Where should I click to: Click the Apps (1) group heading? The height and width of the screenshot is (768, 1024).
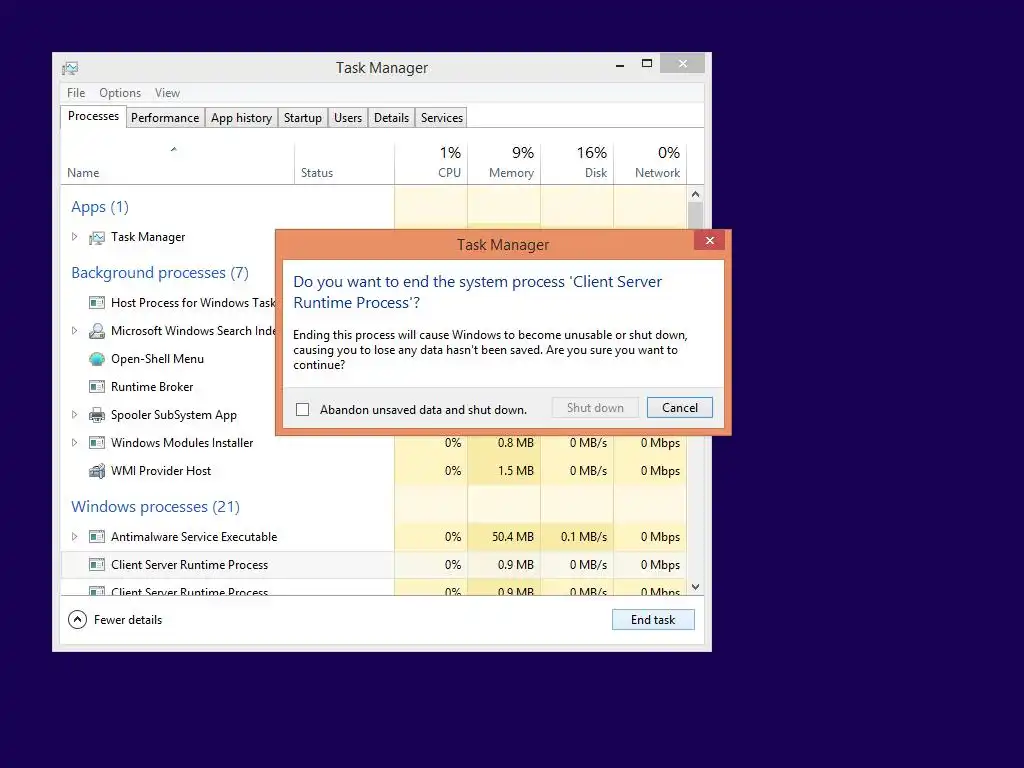pos(100,207)
